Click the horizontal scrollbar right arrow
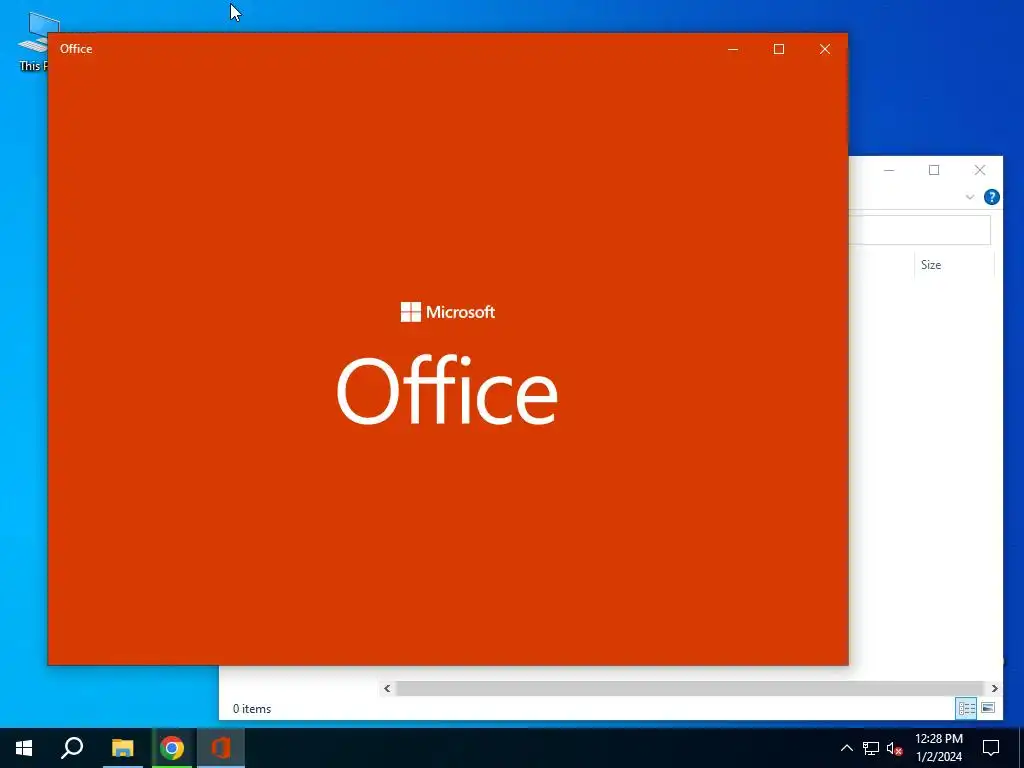Viewport: 1024px width, 768px height. click(994, 688)
